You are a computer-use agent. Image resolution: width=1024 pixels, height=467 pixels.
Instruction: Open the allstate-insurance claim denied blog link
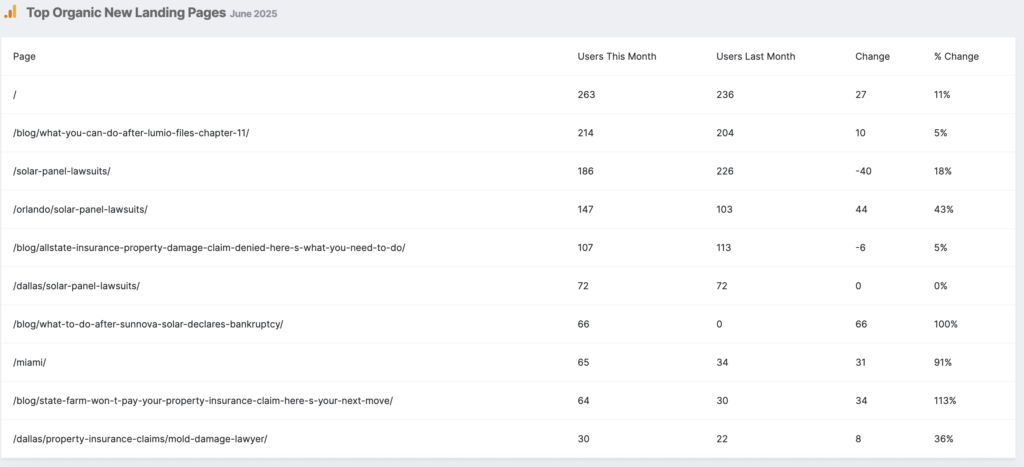(209, 248)
